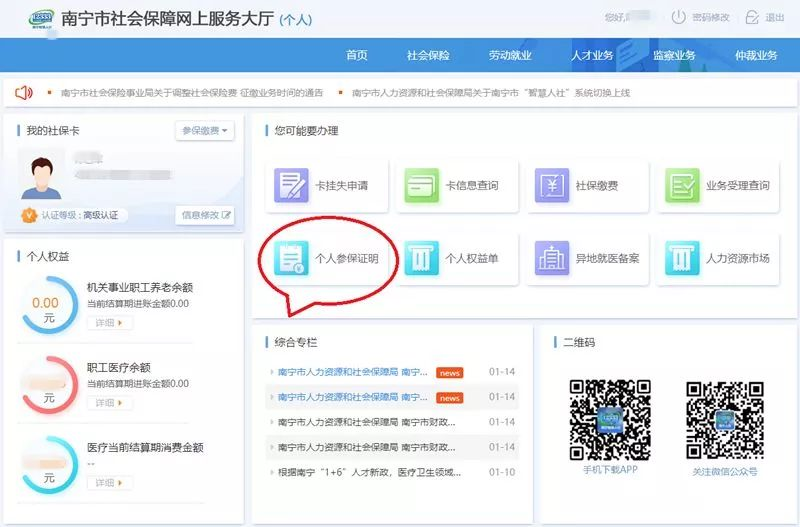Click the 卡挂失申请 icon
The width and height of the screenshot is (800, 527).
coord(293,186)
